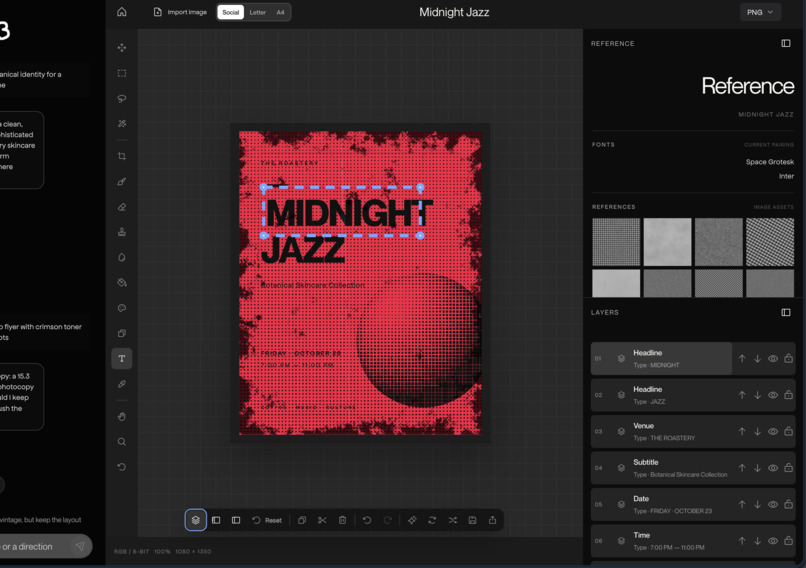Select the Eraser tool

pyautogui.click(x=122, y=207)
